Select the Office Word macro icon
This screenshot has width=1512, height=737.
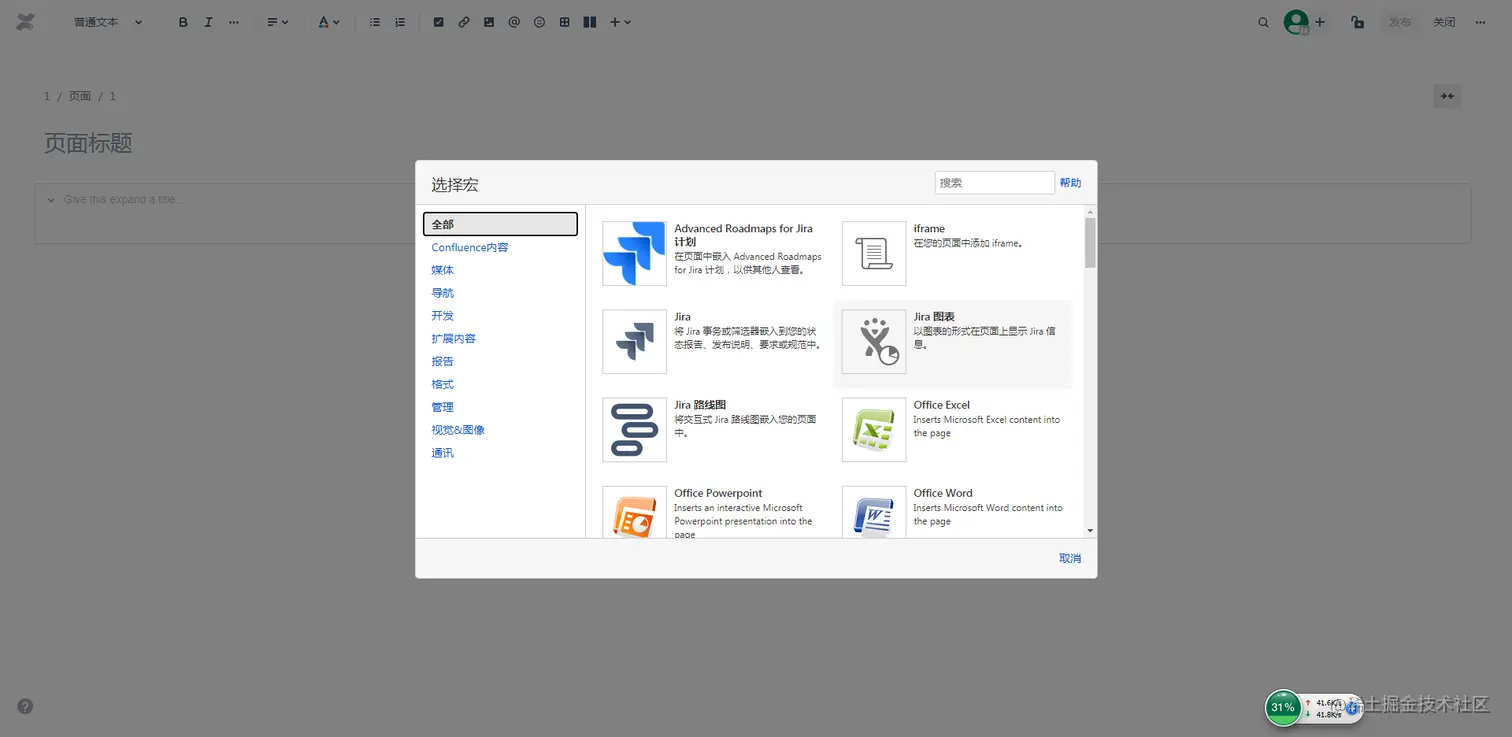(x=874, y=512)
